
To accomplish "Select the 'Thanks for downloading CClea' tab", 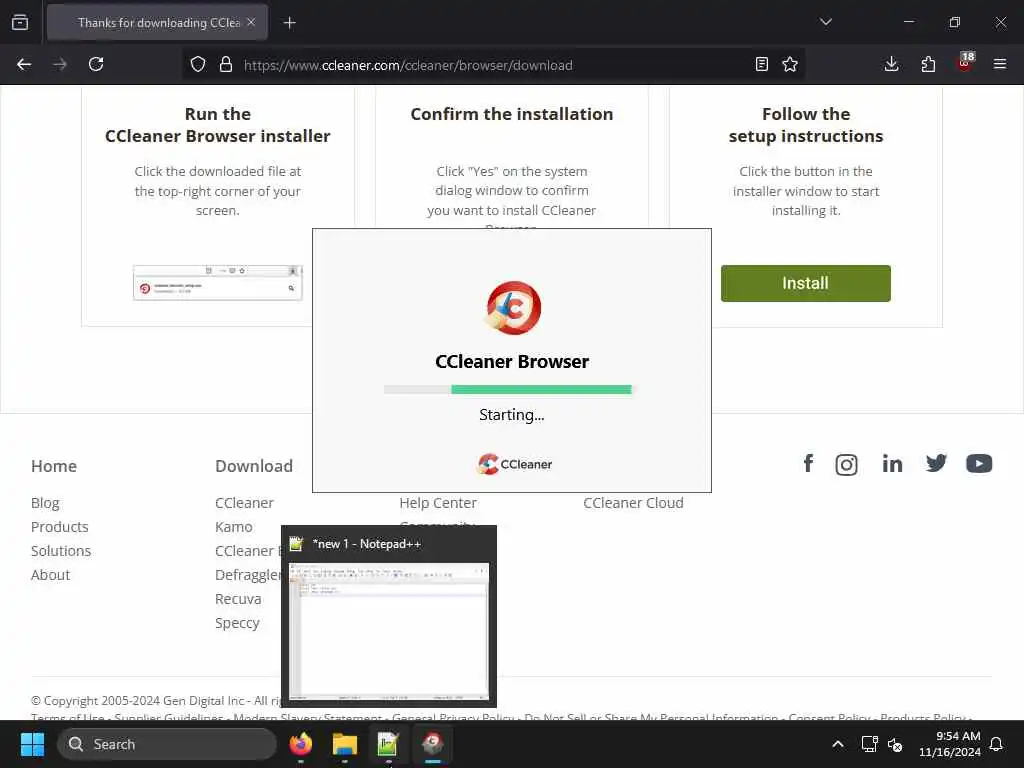I will 157,23.
